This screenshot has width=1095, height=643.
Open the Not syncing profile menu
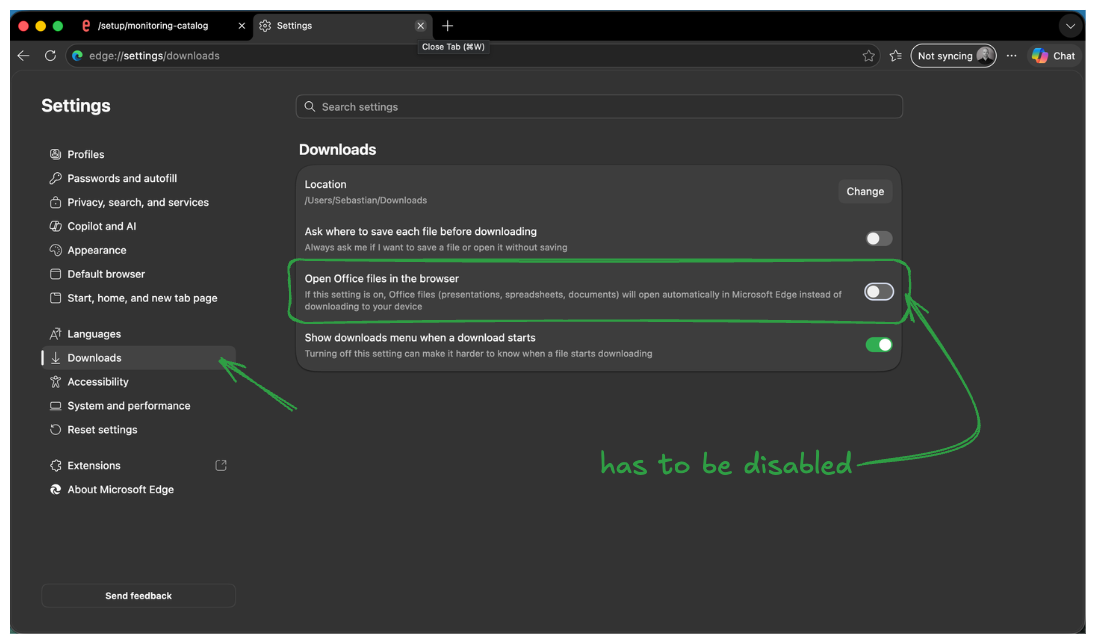pyautogui.click(x=953, y=56)
